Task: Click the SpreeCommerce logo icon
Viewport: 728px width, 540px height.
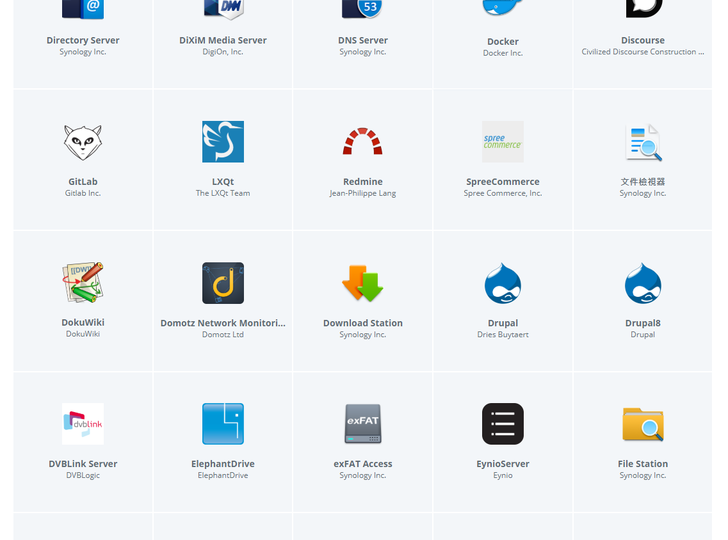Action: tap(503, 142)
